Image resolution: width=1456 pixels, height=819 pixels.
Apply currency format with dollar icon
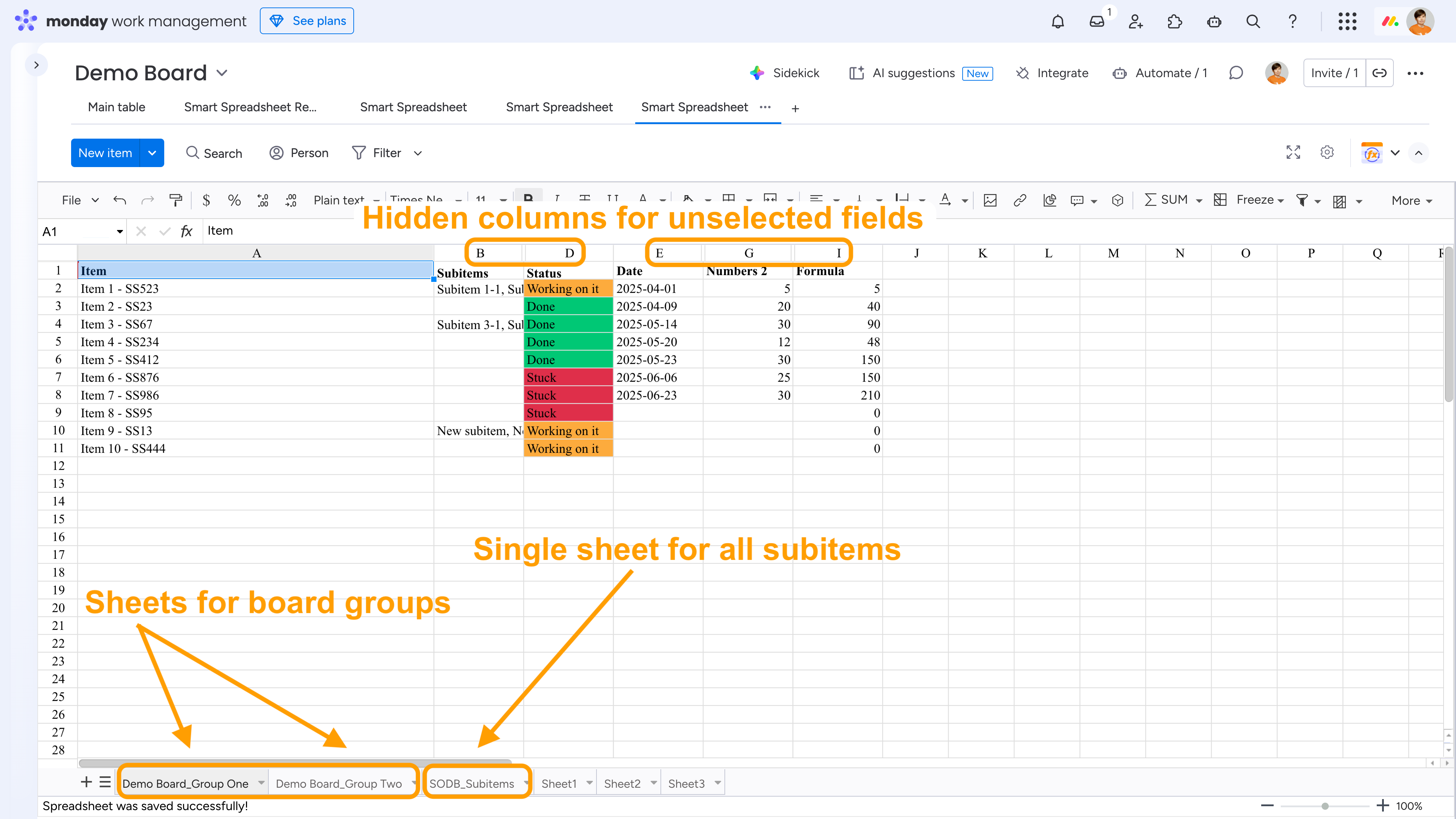point(206,200)
